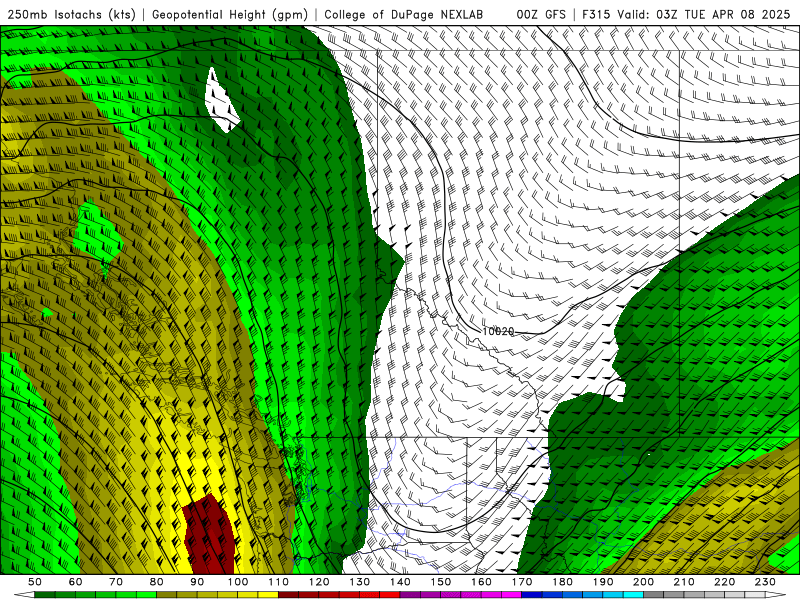
Task: Click the colorbar label '130'
Action: [x=360, y=582]
